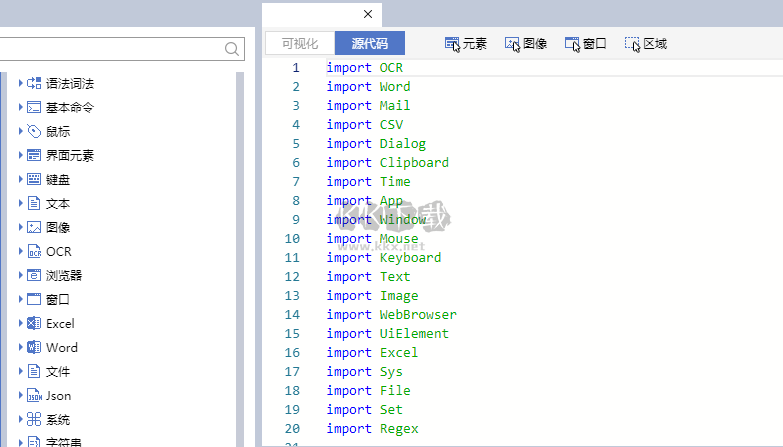Click the Json file icon
Viewport: 783px width, 447px height.
[34, 395]
